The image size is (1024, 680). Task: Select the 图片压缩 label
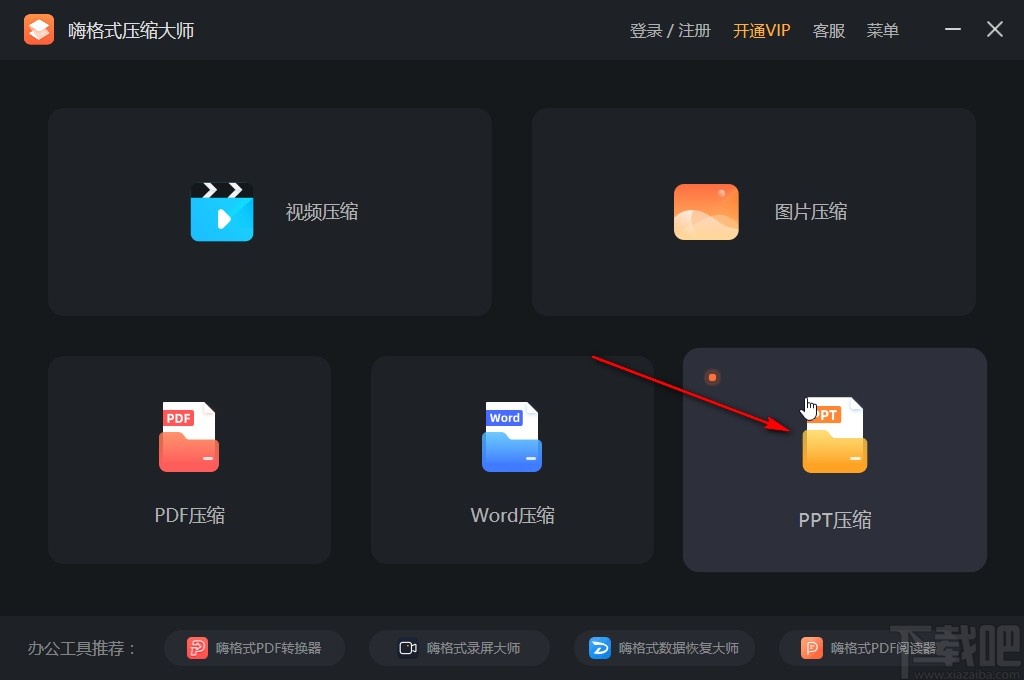point(810,212)
